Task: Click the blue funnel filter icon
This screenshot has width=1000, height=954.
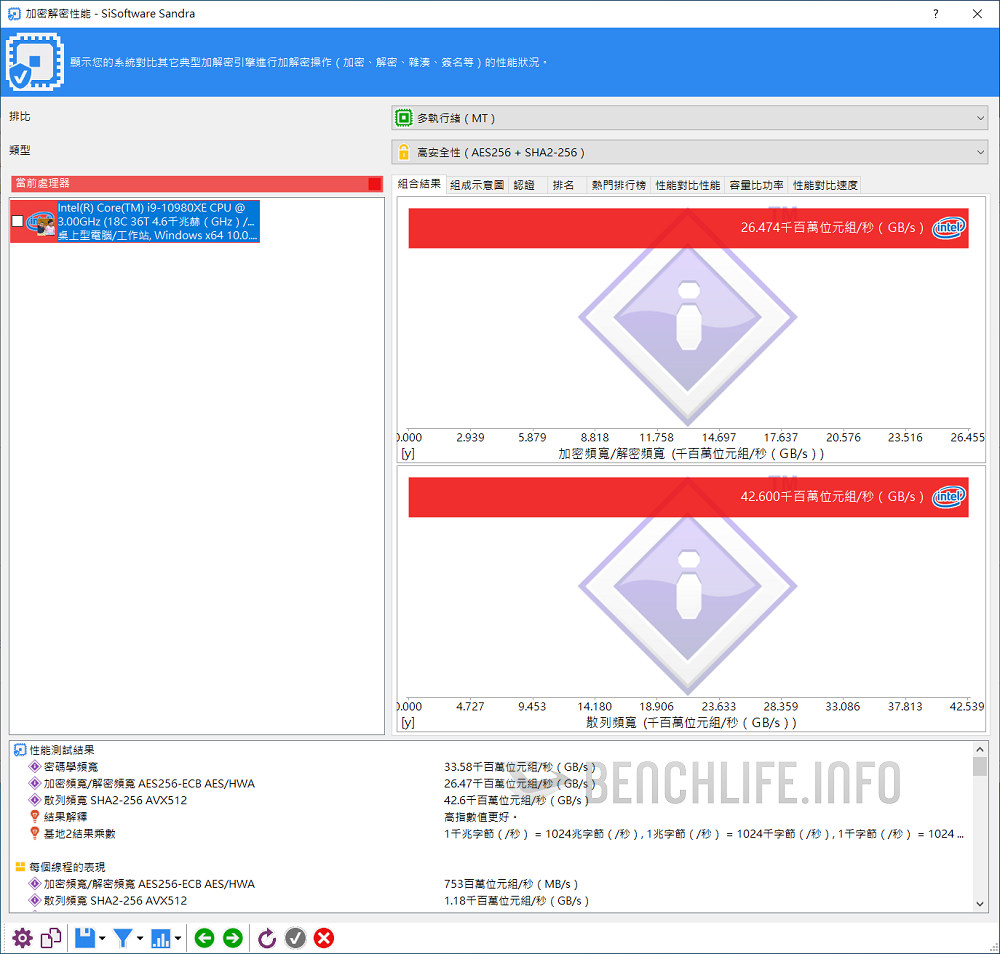Action: (122, 938)
